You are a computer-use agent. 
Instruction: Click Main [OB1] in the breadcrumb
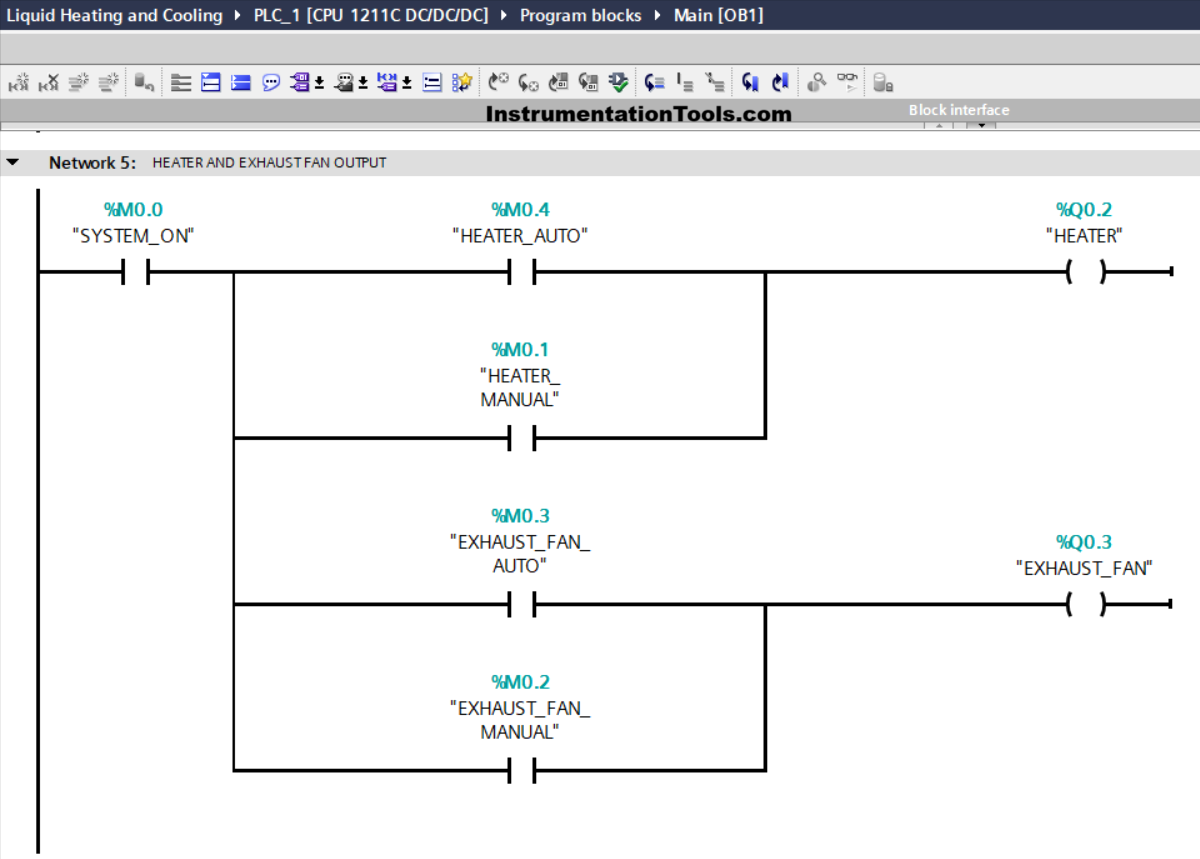coord(718,15)
